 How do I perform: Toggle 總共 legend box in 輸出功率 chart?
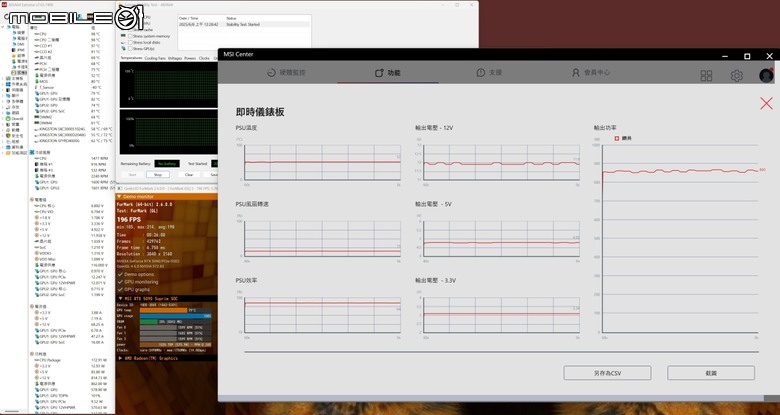pyautogui.click(x=617, y=138)
